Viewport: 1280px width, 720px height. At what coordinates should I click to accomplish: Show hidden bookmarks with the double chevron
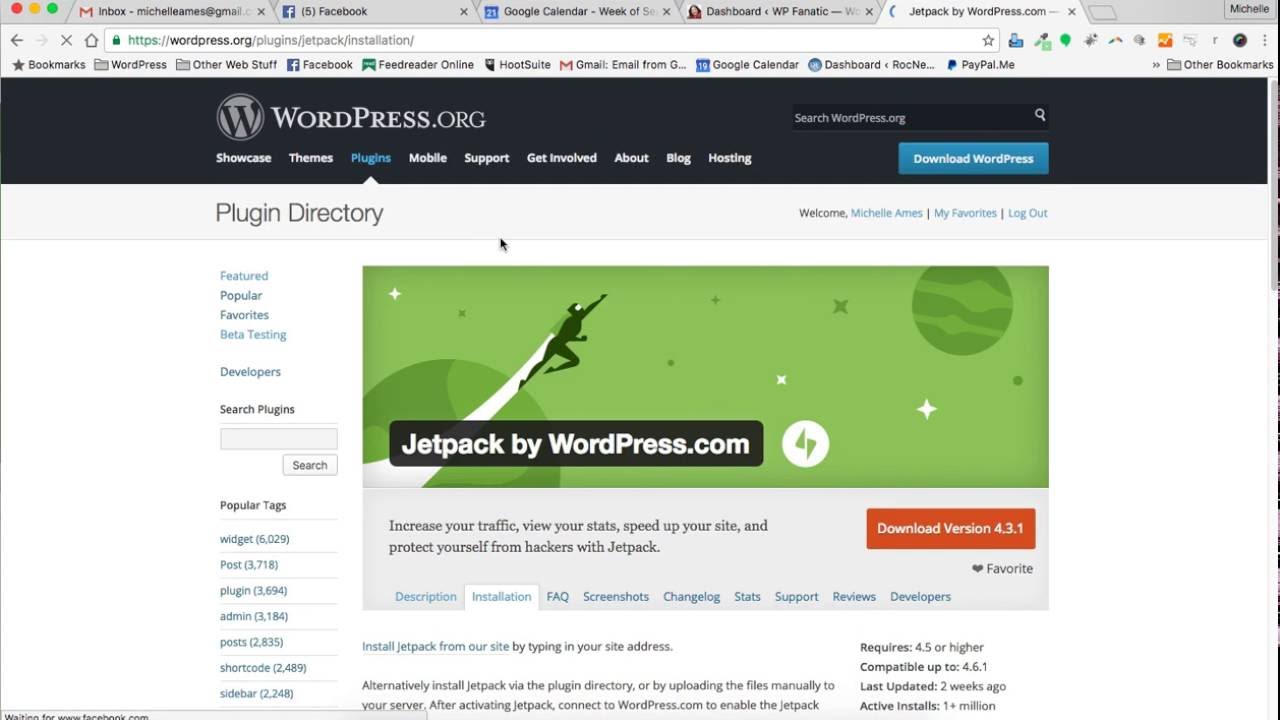point(1156,65)
